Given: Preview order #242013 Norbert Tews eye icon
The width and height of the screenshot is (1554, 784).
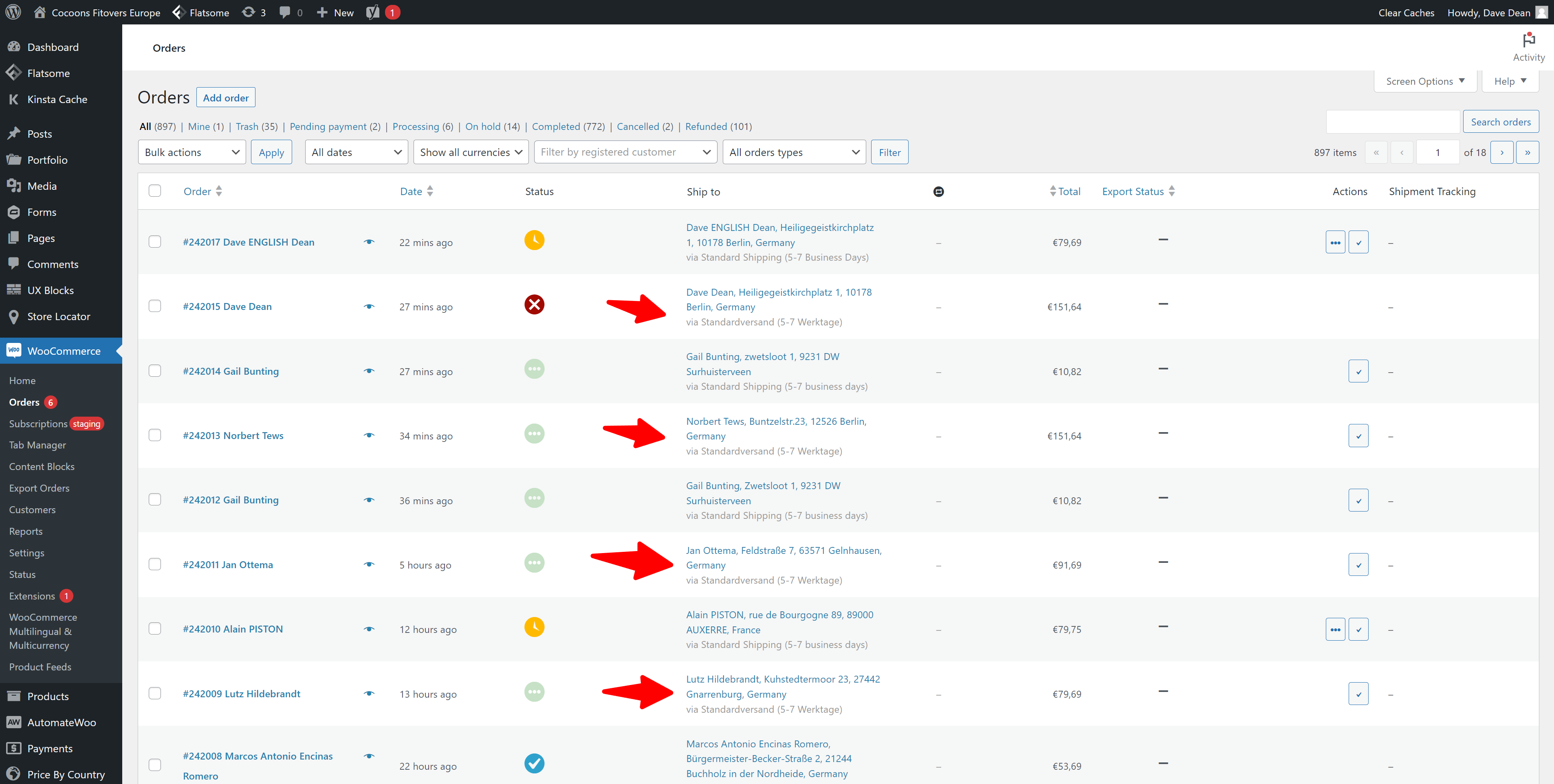Looking at the screenshot, I should (369, 435).
